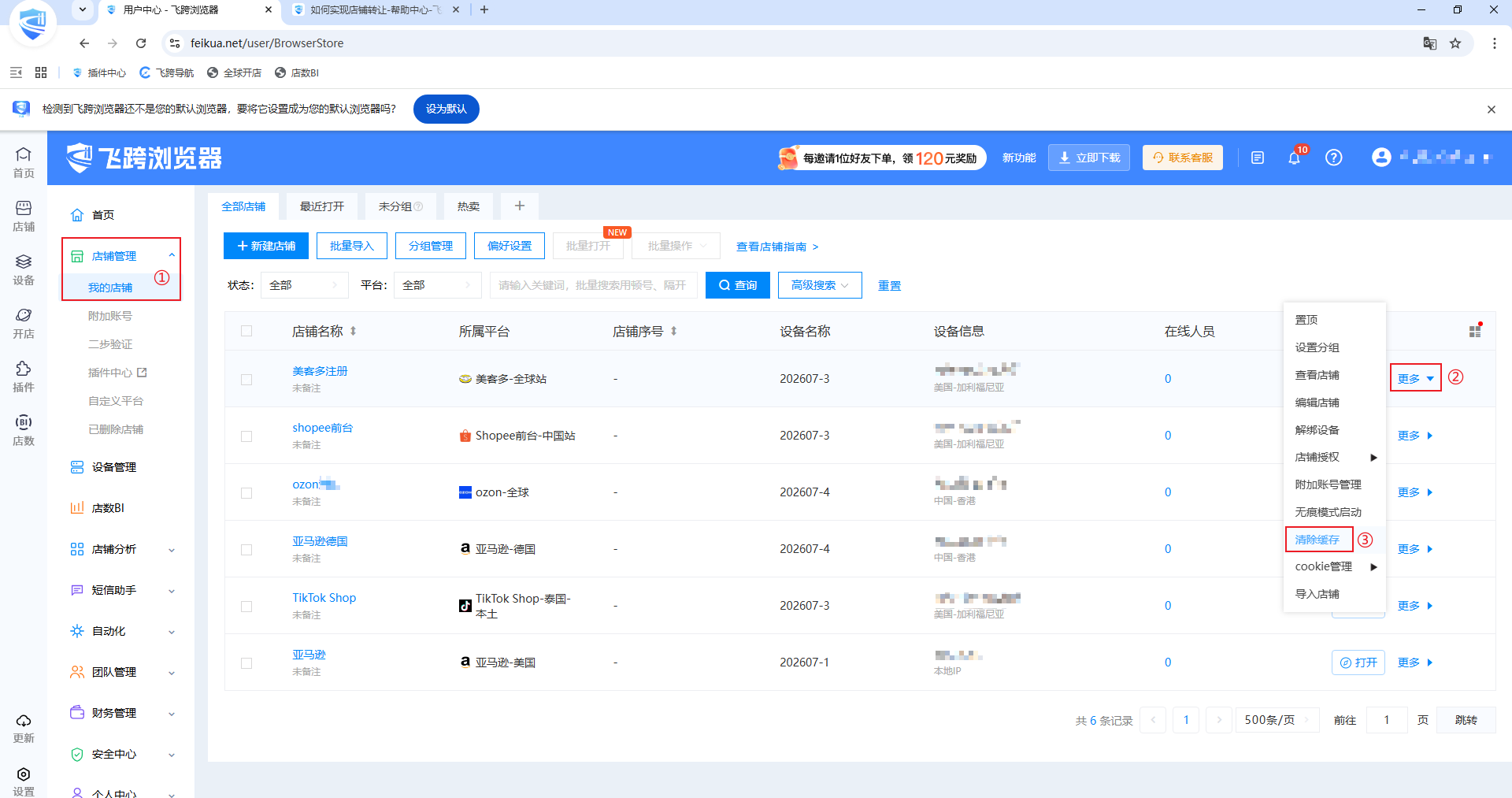
Task: Click the translate page icon
Action: click(1429, 43)
